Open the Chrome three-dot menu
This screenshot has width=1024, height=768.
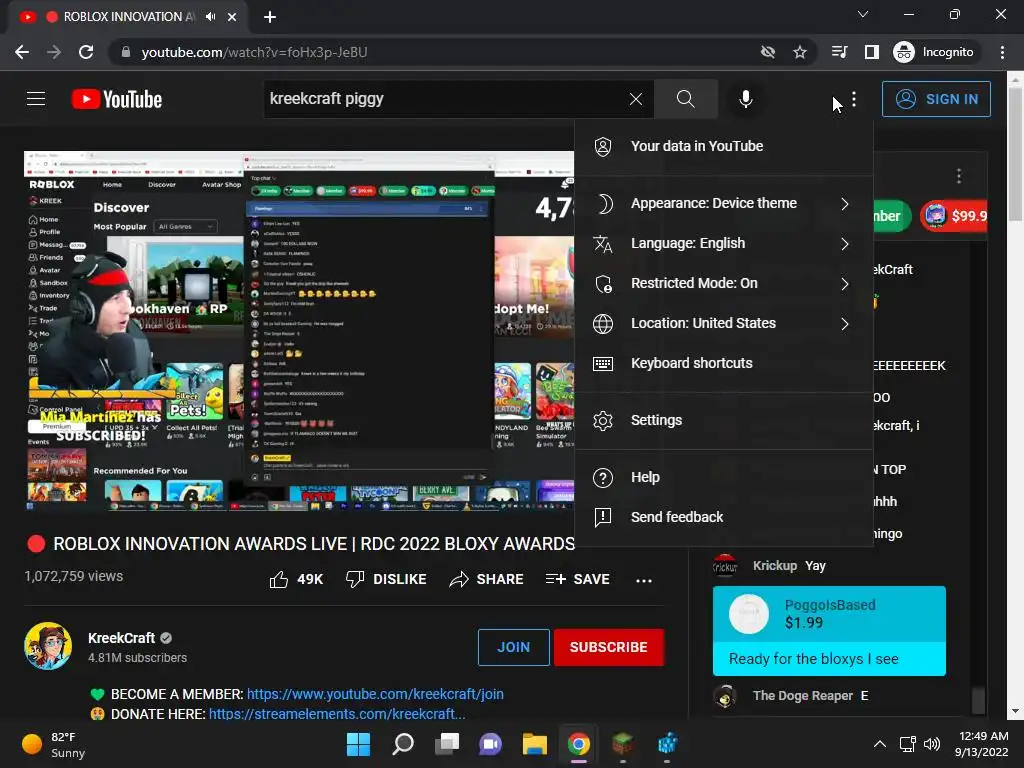1002,52
